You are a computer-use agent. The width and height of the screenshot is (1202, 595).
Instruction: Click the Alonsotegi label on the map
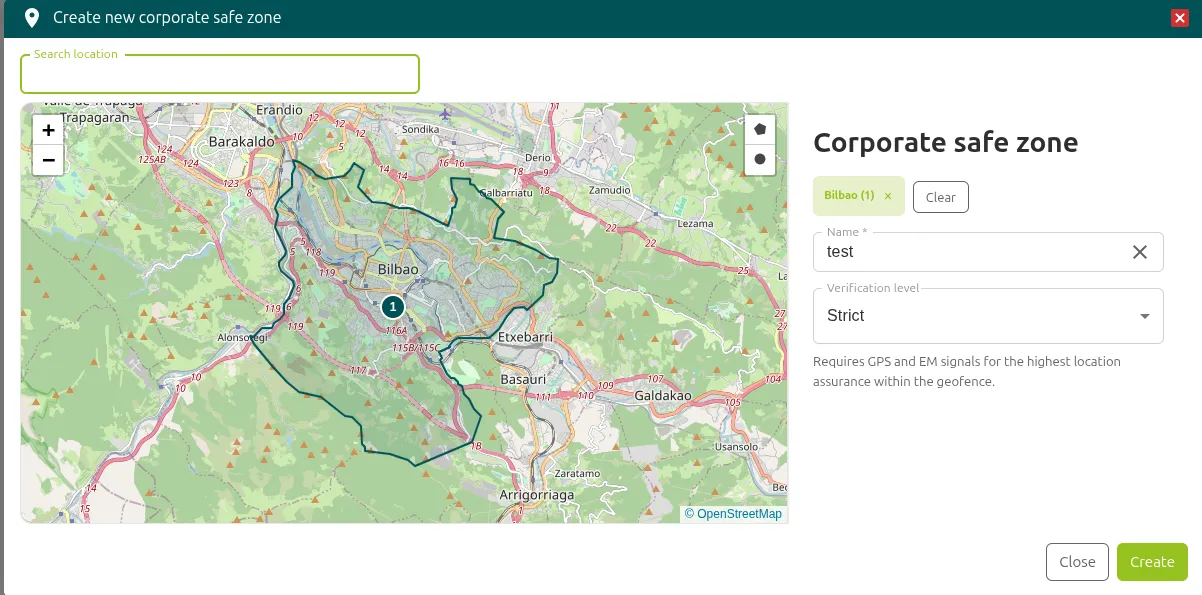243,338
